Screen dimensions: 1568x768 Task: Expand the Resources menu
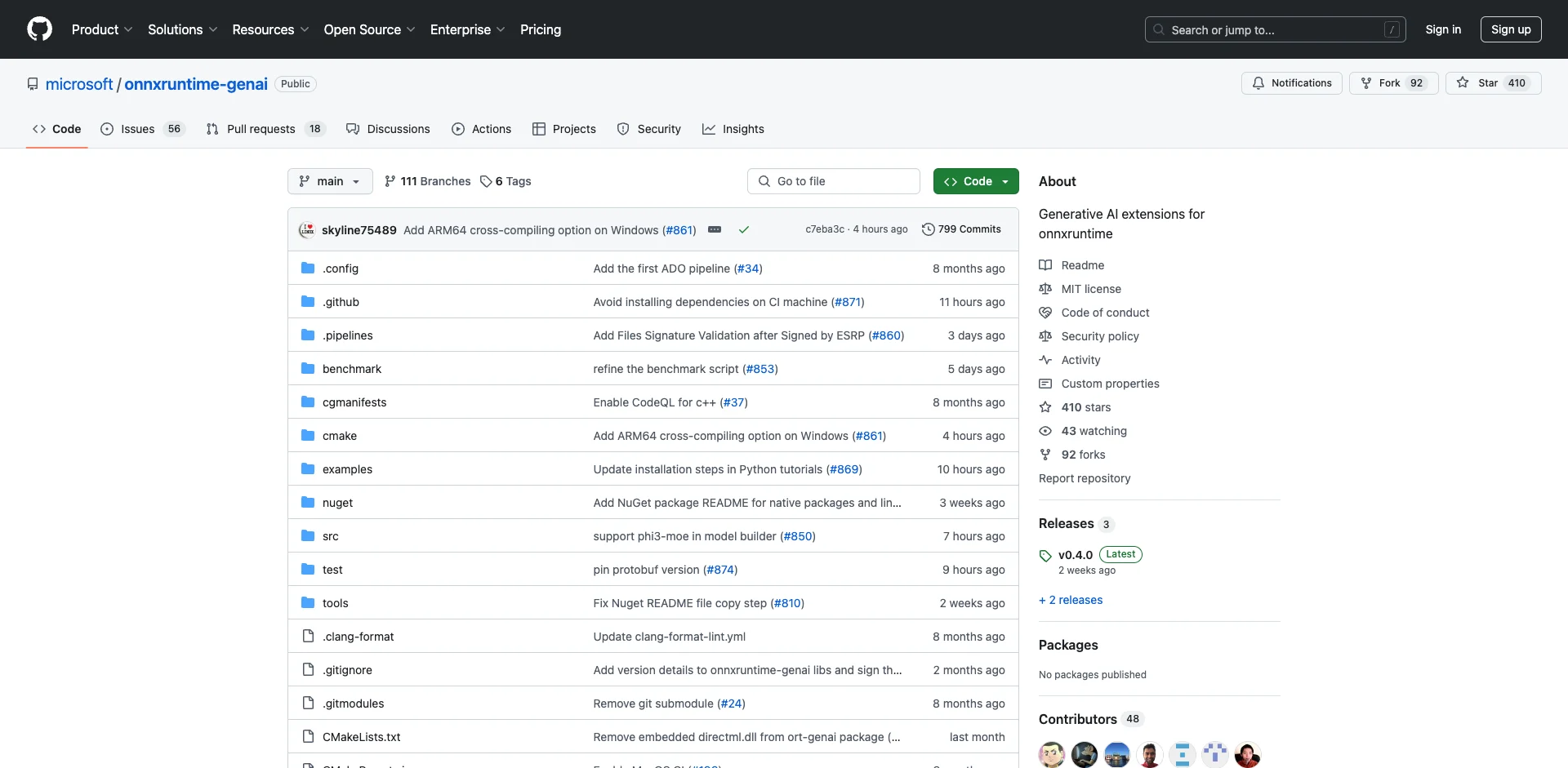(x=270, y=29)
